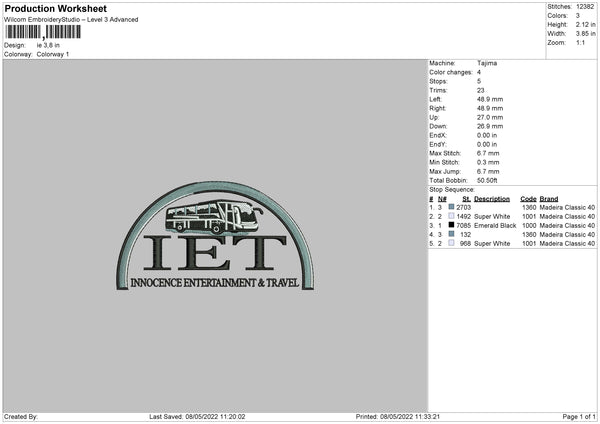Select the Colors value 3 in header

tap(578, 16)
